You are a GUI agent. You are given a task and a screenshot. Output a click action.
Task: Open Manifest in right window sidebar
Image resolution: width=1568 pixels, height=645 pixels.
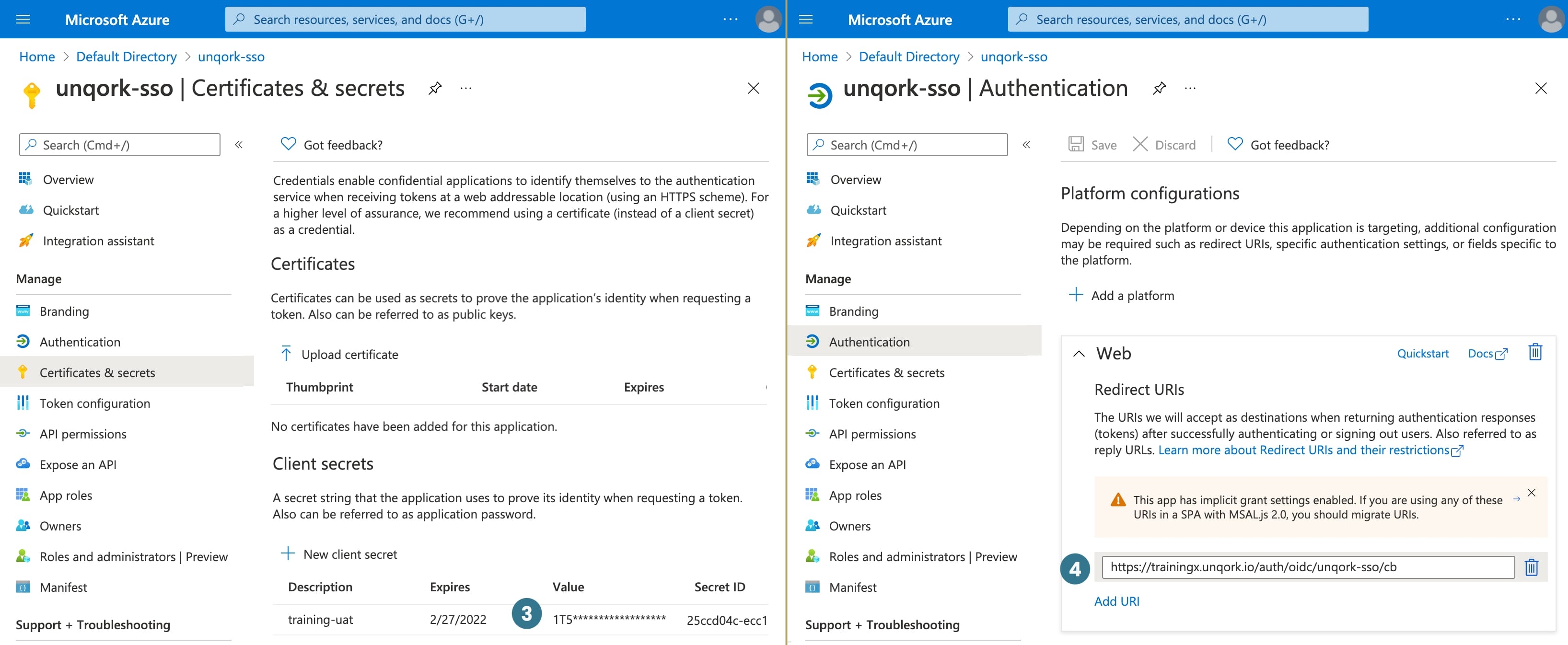click(853, 587)
